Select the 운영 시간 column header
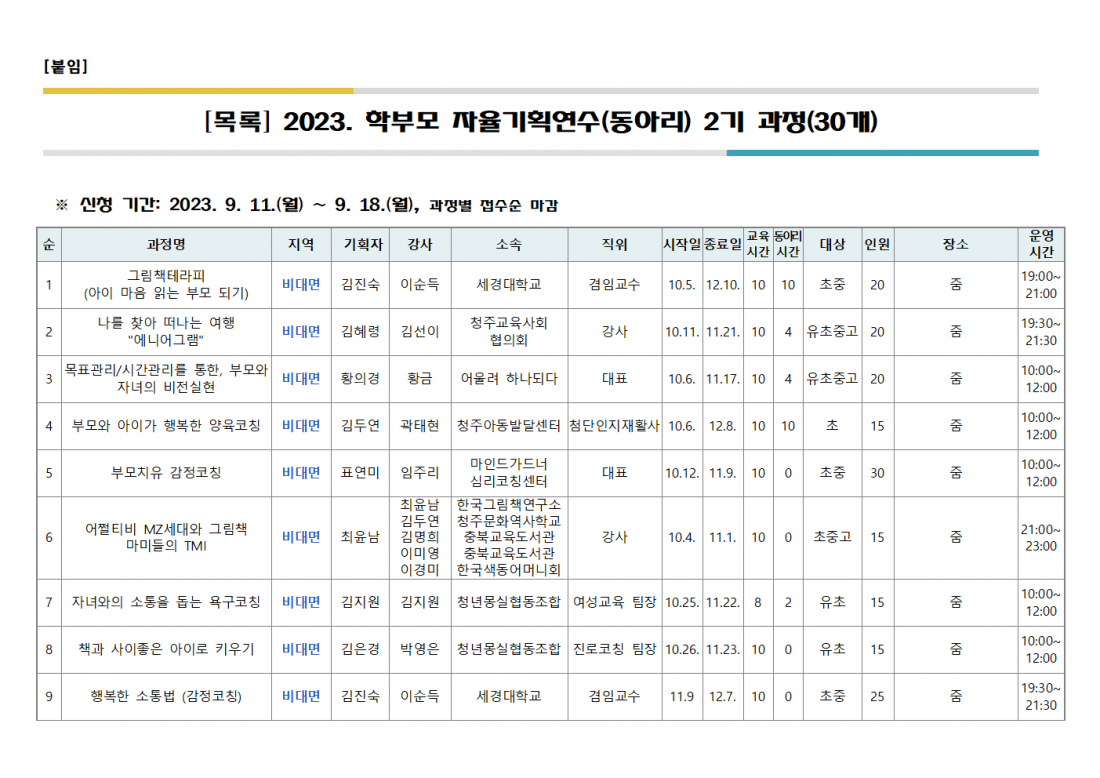The height and width of the screenshot is (778, 1100). (1041, 244)
